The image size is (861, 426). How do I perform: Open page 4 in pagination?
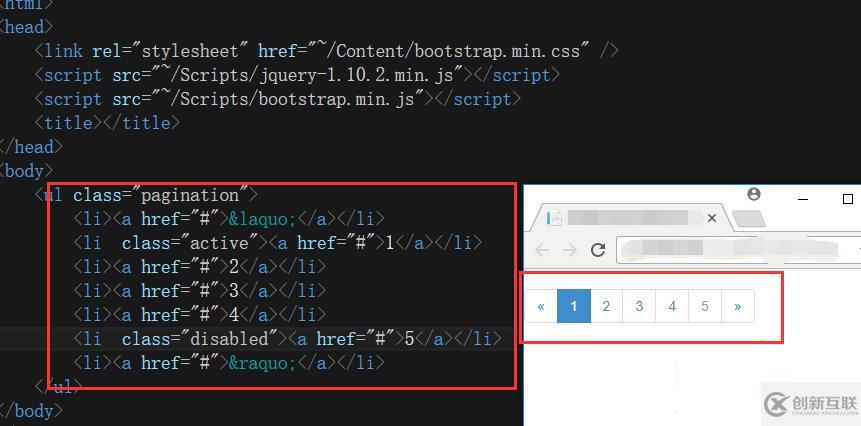coord(672,306)
